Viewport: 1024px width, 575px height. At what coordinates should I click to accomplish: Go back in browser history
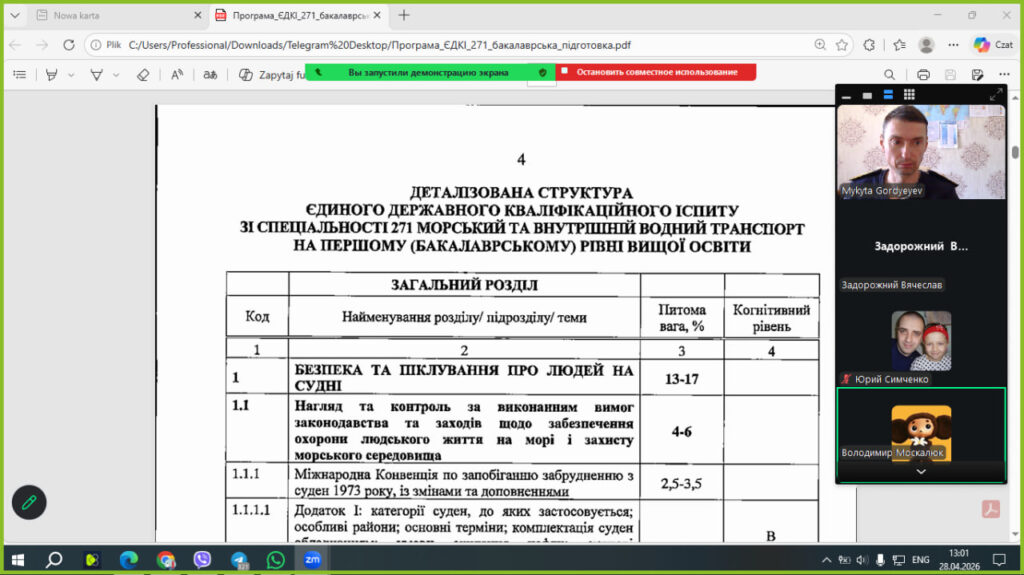click(x=15, y=44)
